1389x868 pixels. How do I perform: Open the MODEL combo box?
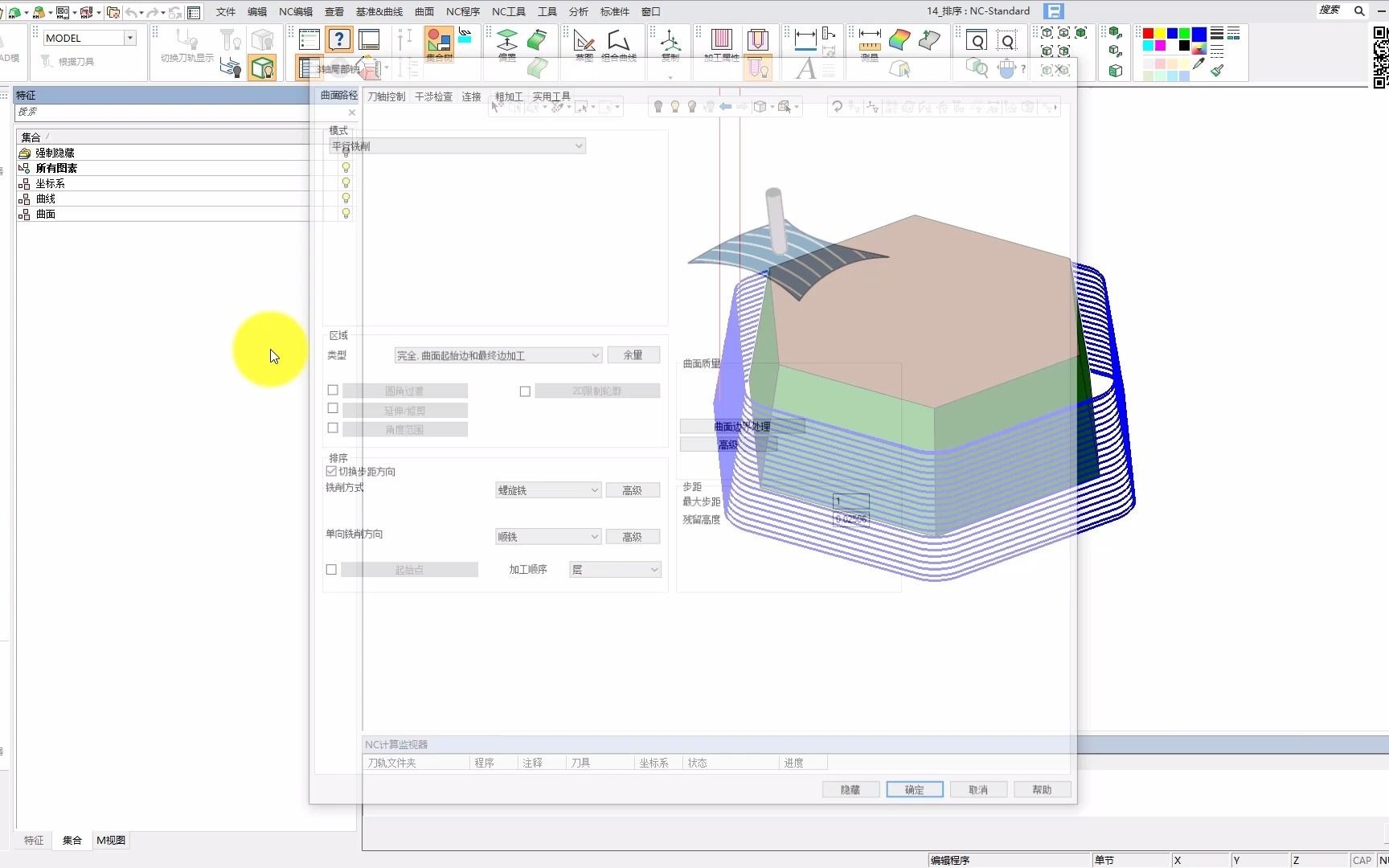[89, 38]
